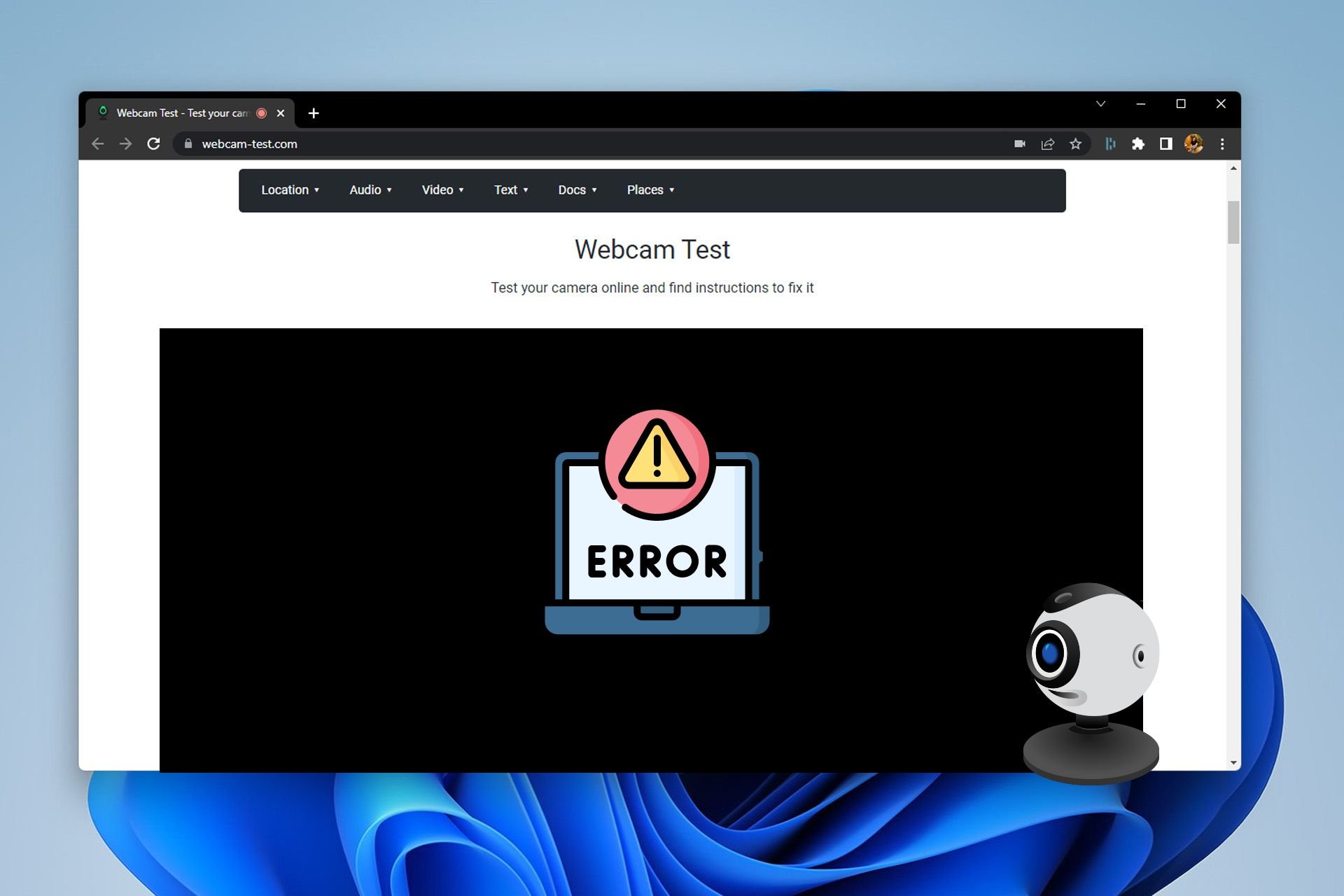The image size is (1344, 896).
Task: Click the browser back navigation arrow
Action: click(x=99, y=144)
